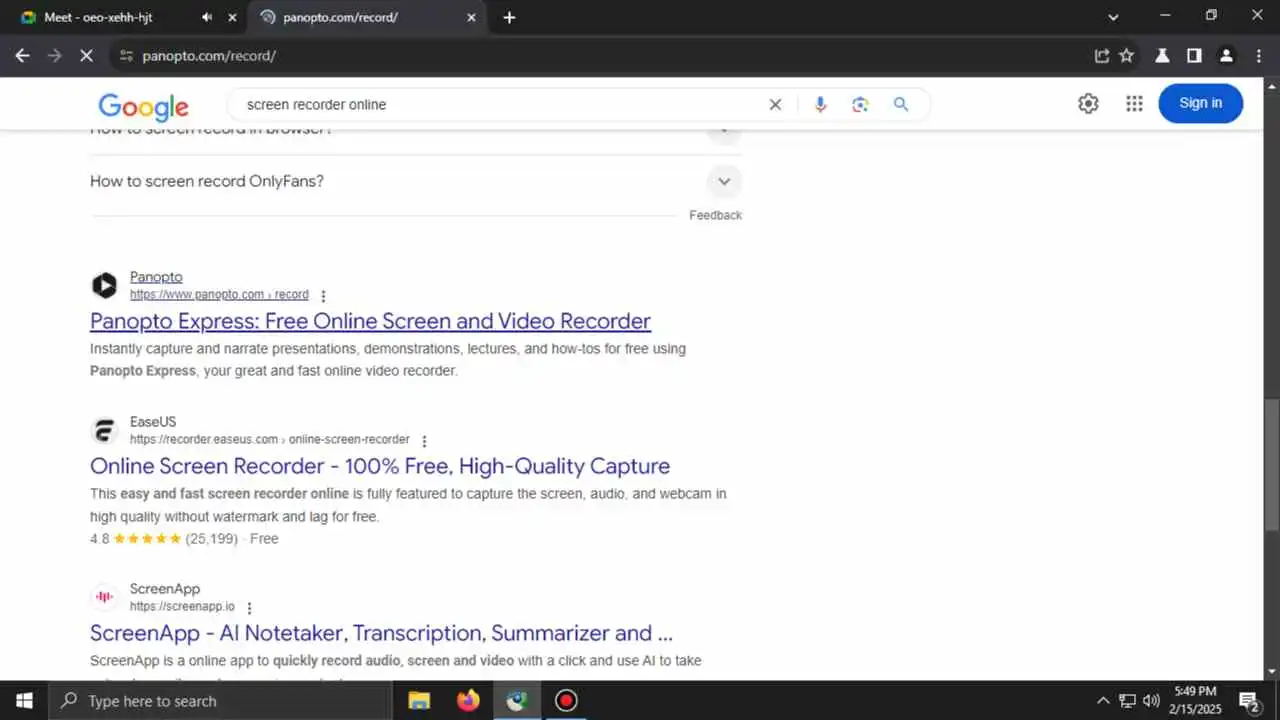This screenshot has width=1280, height=720.
Task: Click the browser back arrow
Action: tap(22, 56)
